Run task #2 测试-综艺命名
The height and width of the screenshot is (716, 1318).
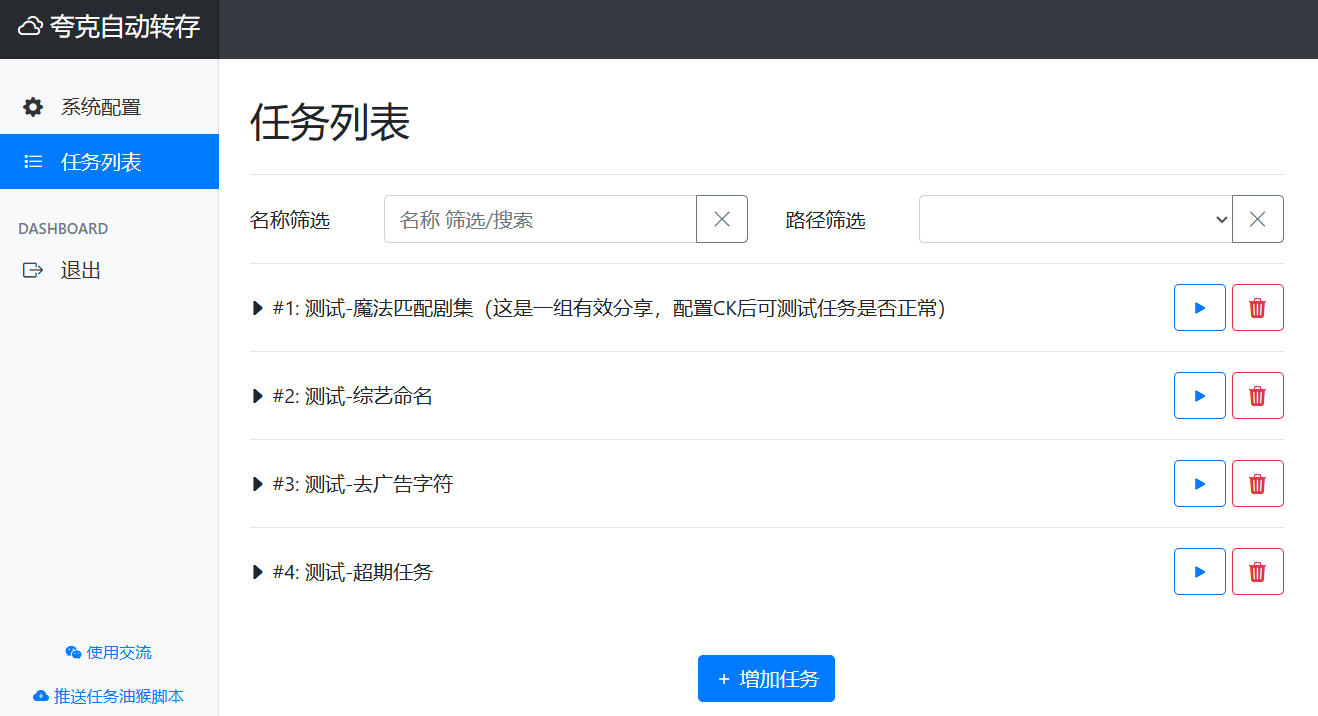[1199, 396]
